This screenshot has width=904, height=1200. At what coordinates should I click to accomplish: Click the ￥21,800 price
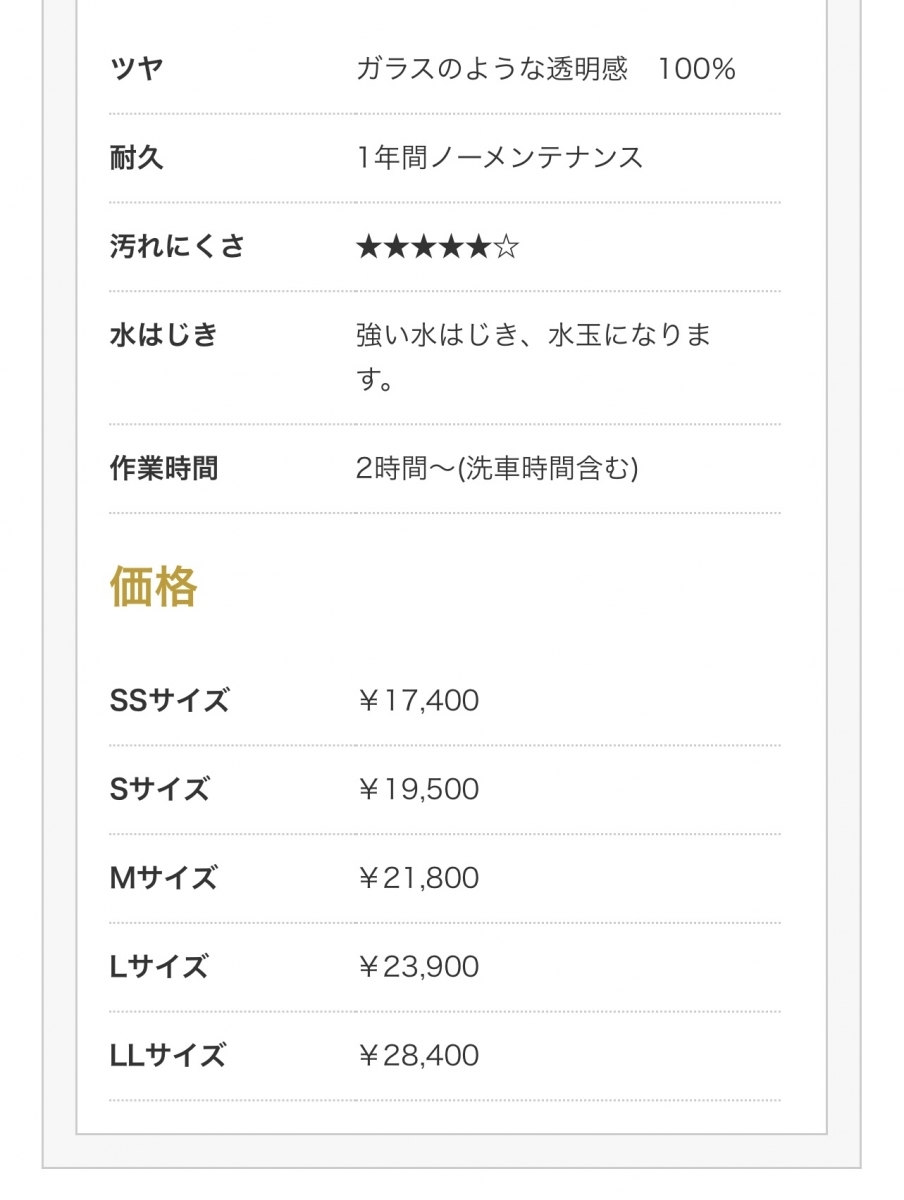click(x=417, y=878)
